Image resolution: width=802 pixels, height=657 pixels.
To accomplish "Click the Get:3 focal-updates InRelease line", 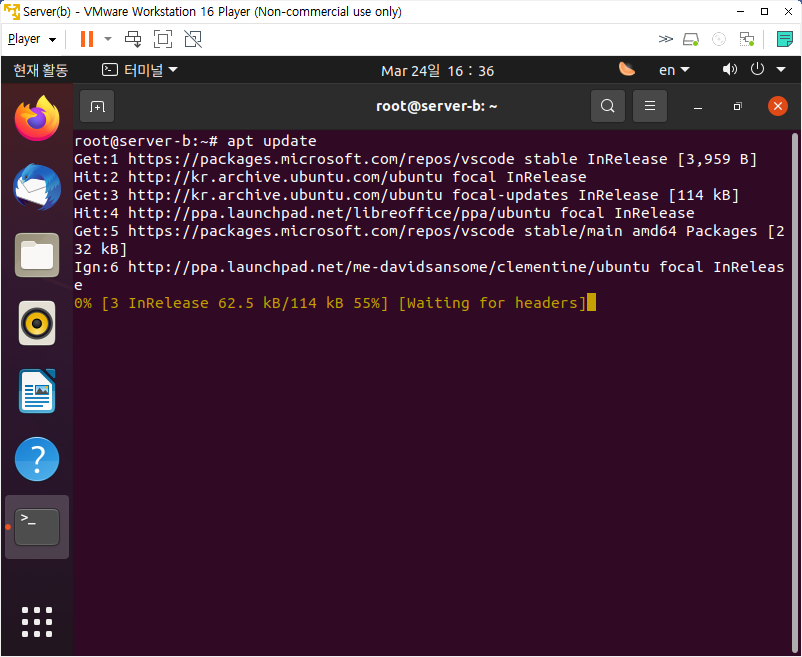I will pos(407,195).
